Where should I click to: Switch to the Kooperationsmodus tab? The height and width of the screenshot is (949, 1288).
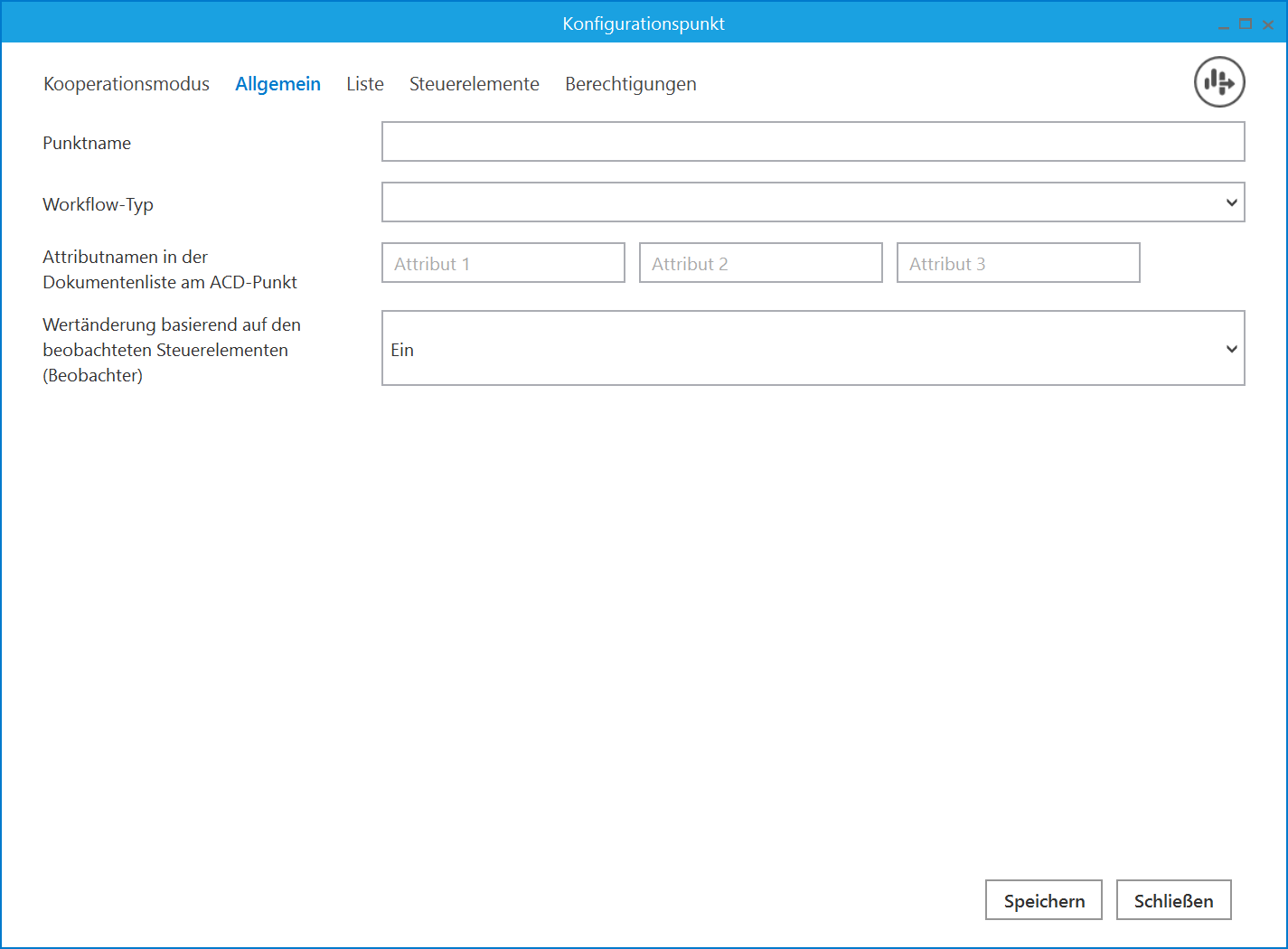[127, 84]
